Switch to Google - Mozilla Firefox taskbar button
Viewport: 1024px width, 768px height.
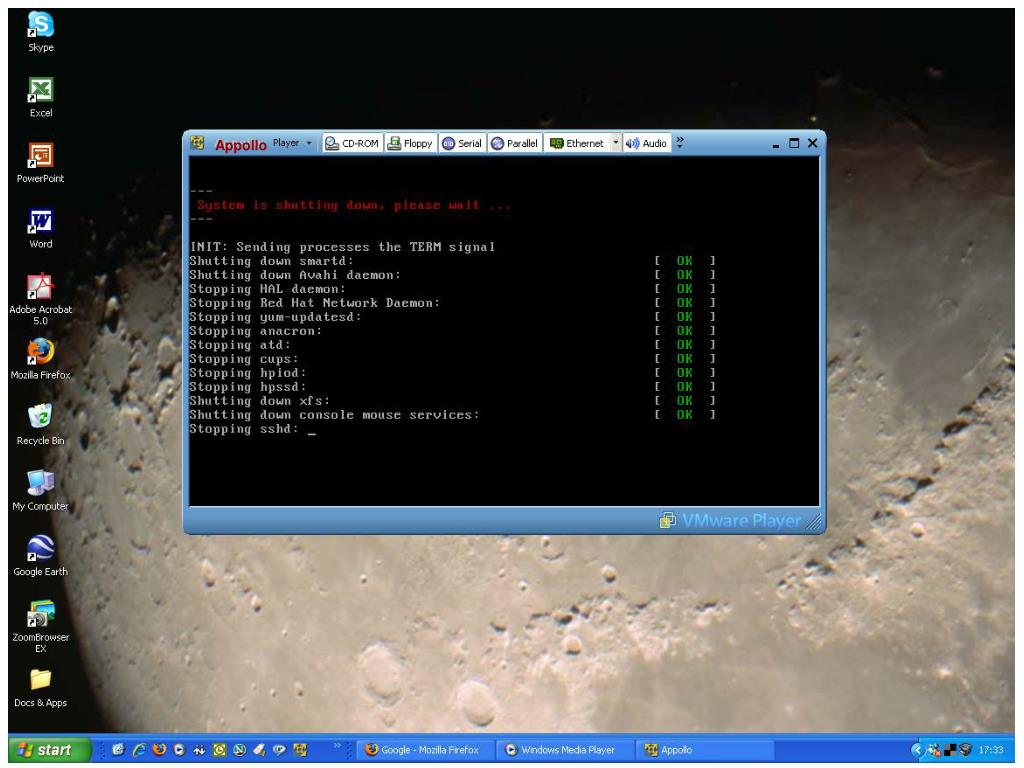(423, 750)
